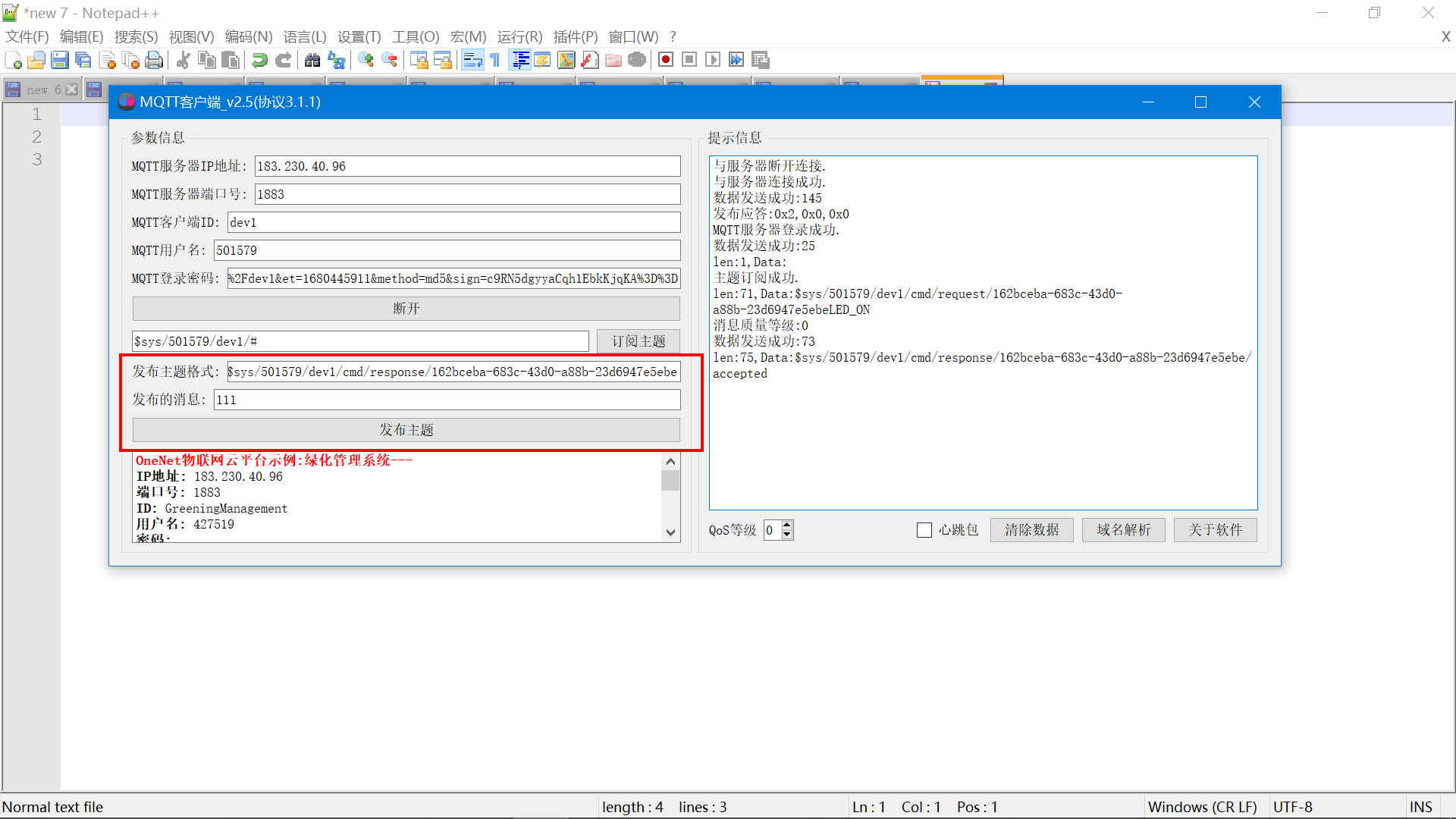This screenshot has height=819, width=1456.
Task: Open the 设置(T) menu
Action: (359, 36)
